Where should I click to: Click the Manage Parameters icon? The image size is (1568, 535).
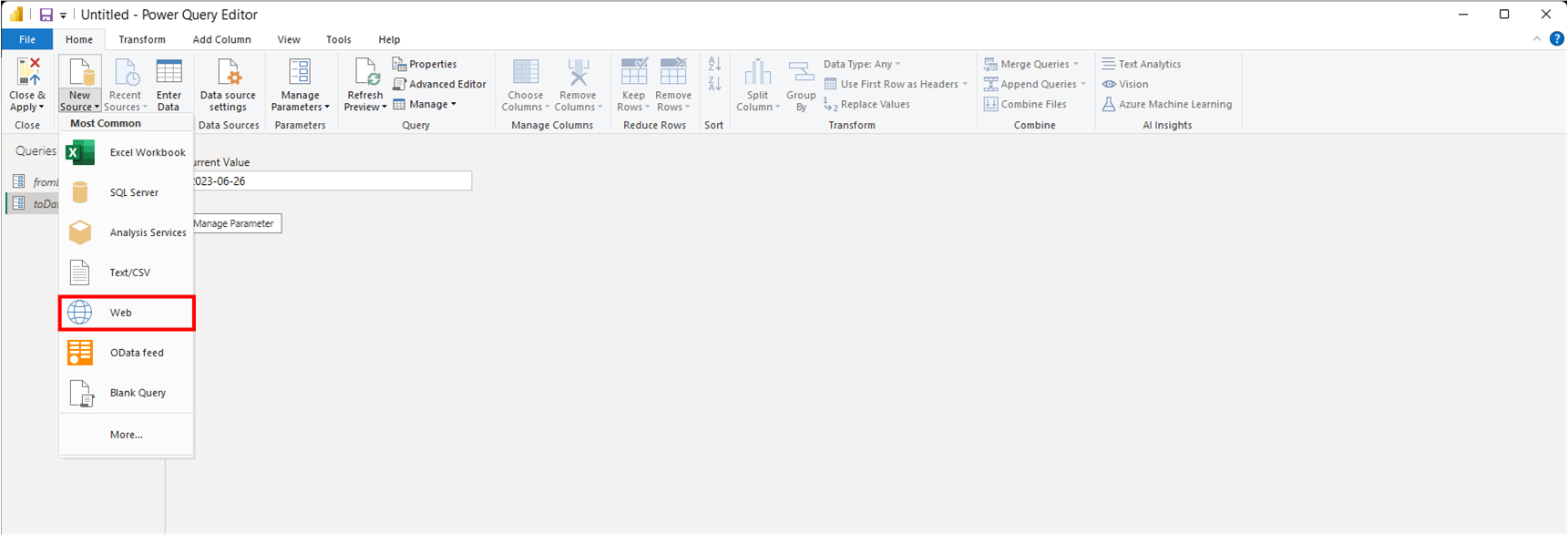pyautogui.click(x=300, y=73)
